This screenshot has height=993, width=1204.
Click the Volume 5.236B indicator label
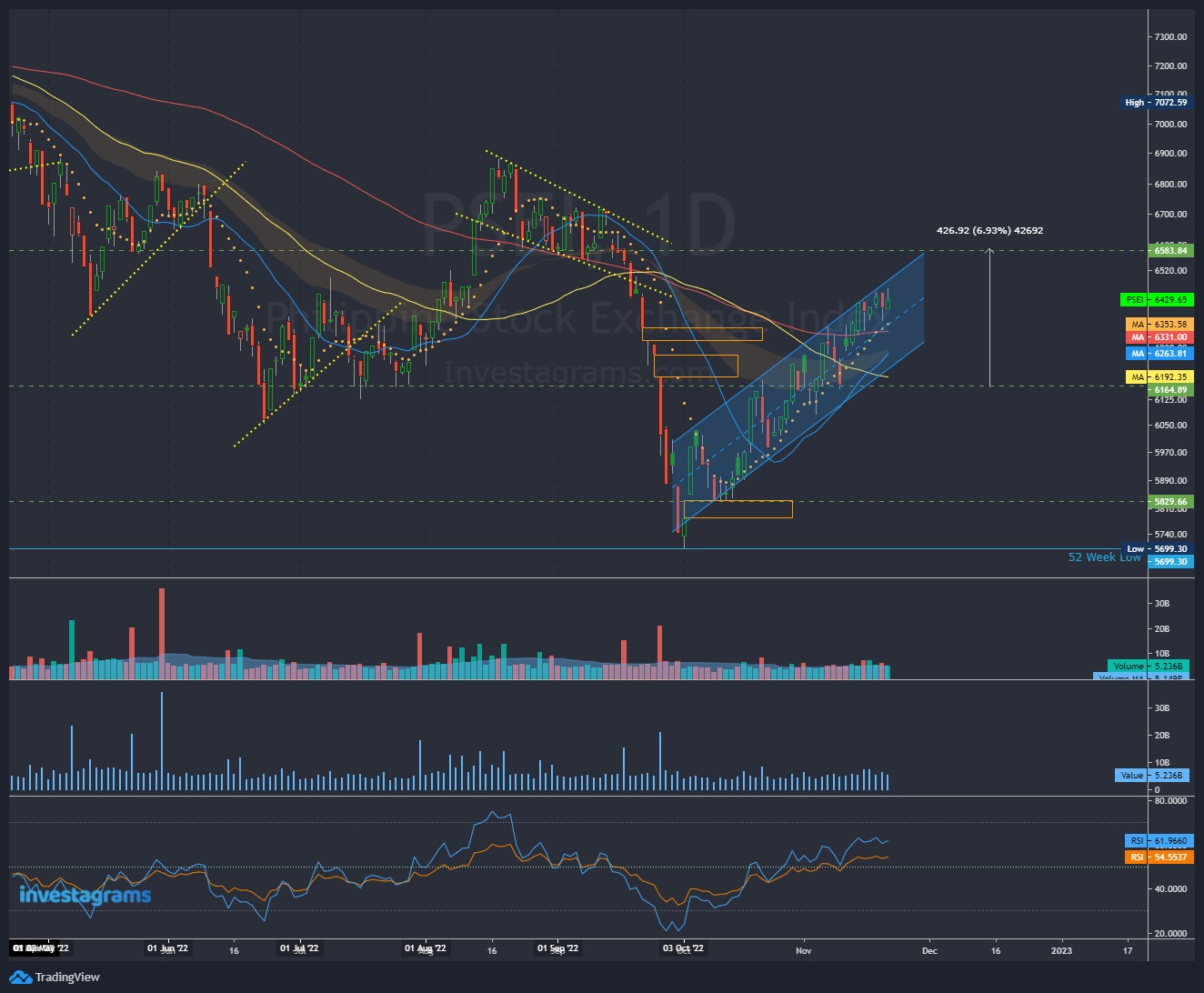1148,666
